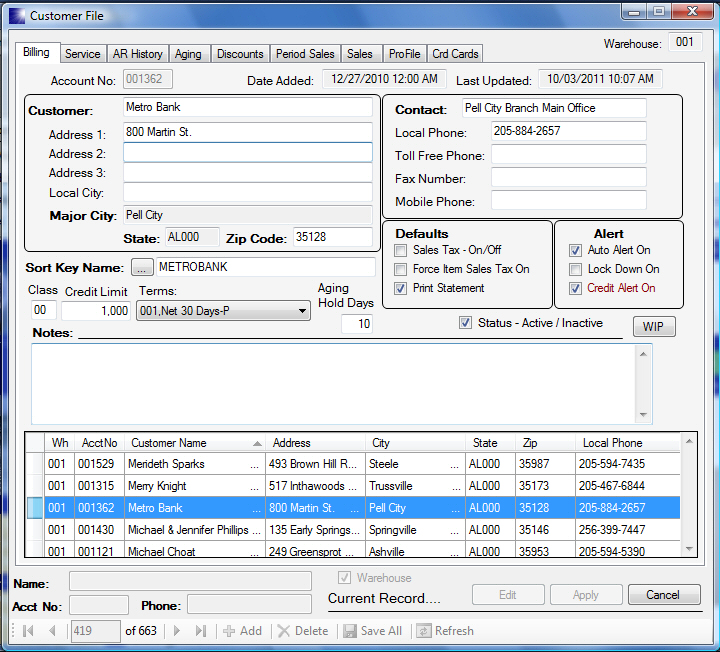Click the Customer name field
Screen dimensions: 720x652
(x=248, y=107)
